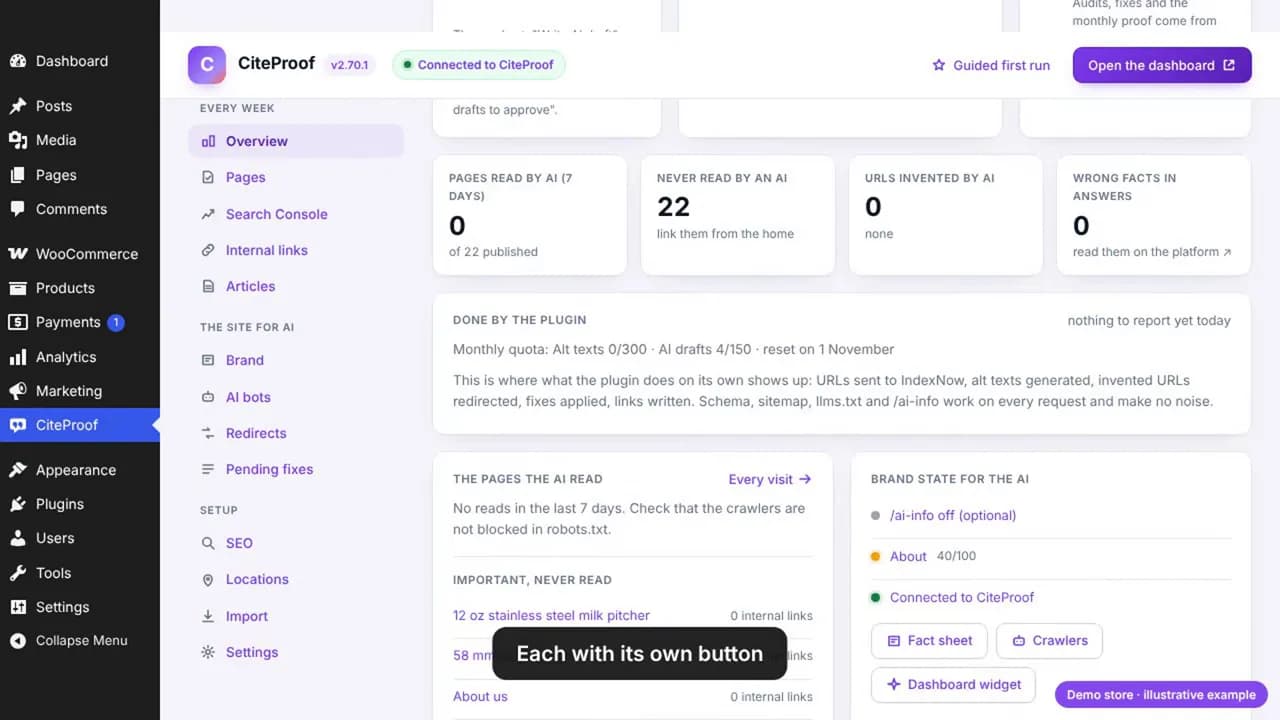1280x720 pixels.
Task: Click the Connected to CiteProof link in Brand State
Action: 962,597
